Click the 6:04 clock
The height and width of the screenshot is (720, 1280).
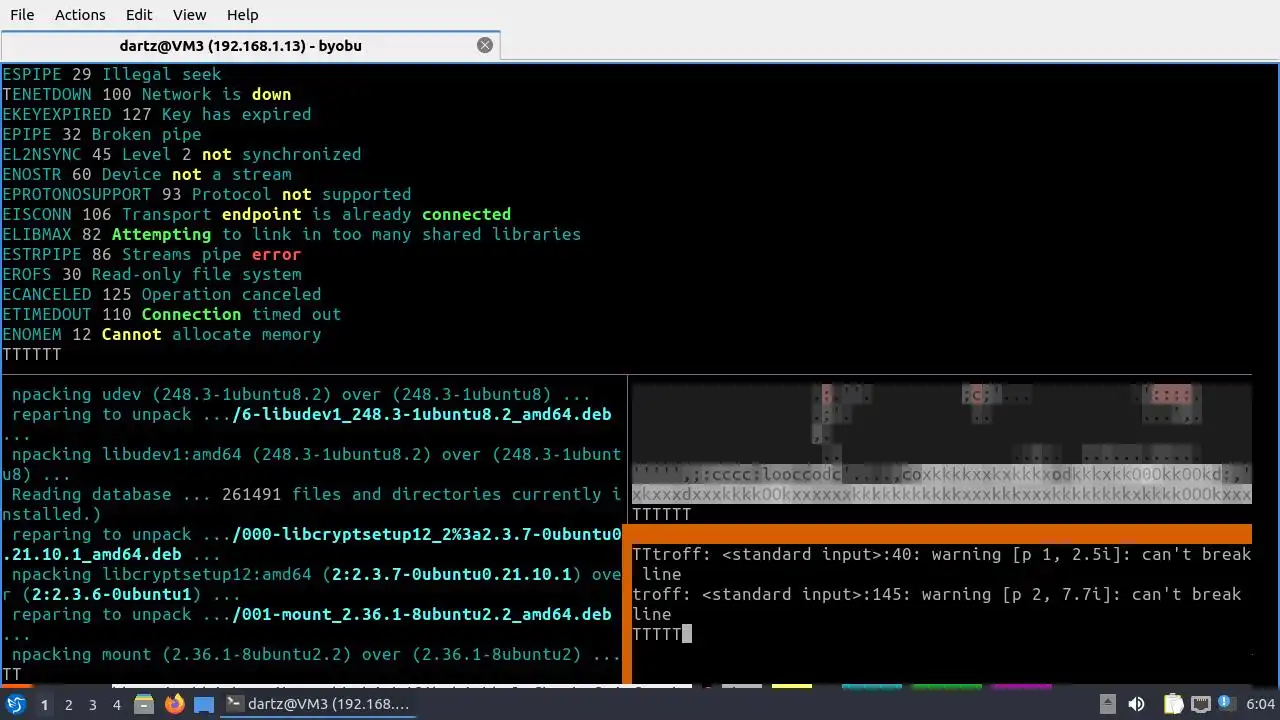point(1260,704)
